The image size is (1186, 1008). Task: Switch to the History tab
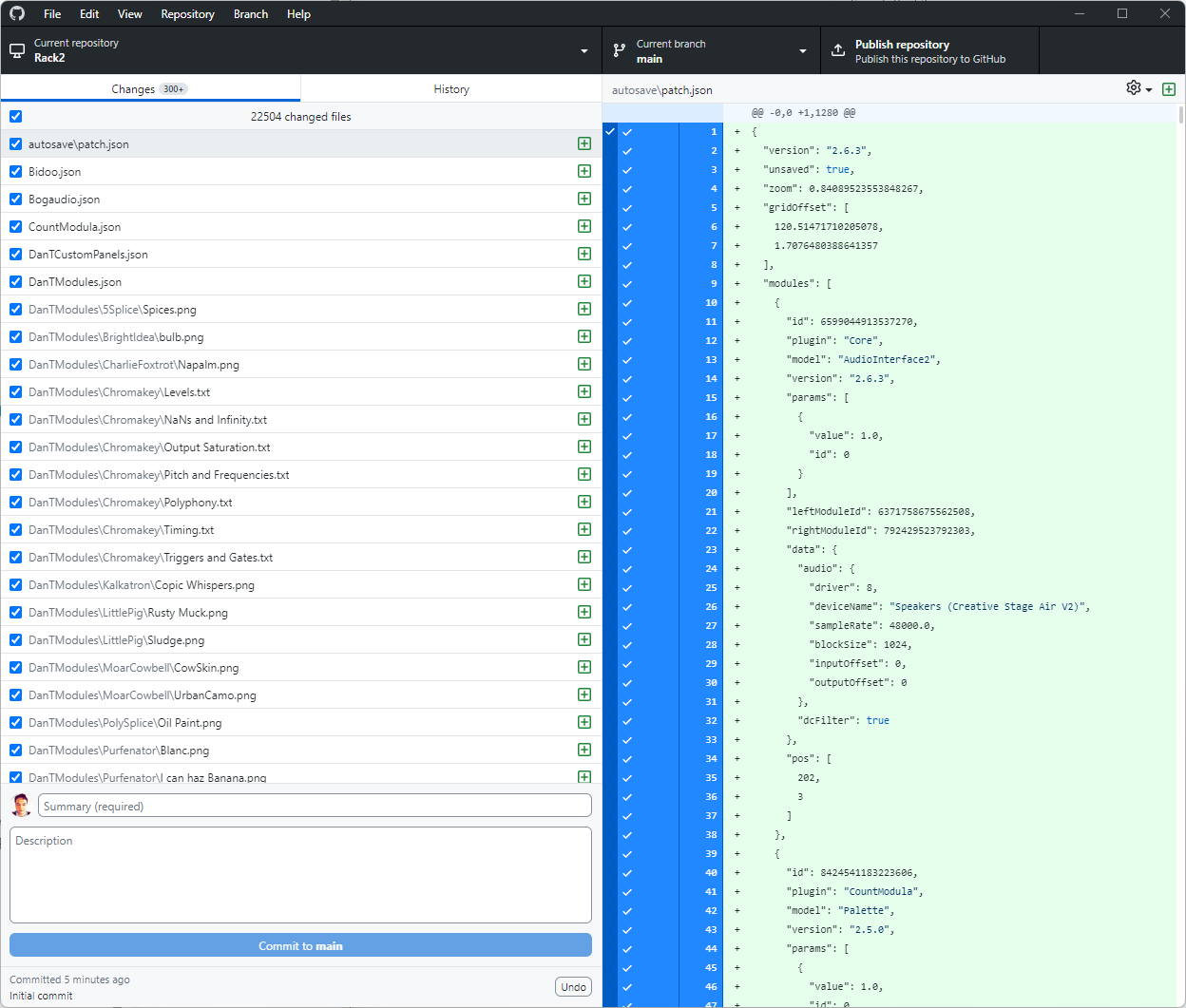(451, 88)
